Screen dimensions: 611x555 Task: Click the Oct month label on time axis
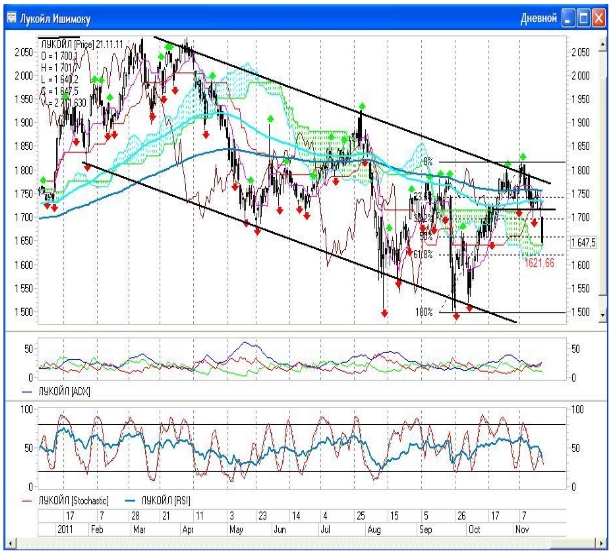click(x=474, y=529)
